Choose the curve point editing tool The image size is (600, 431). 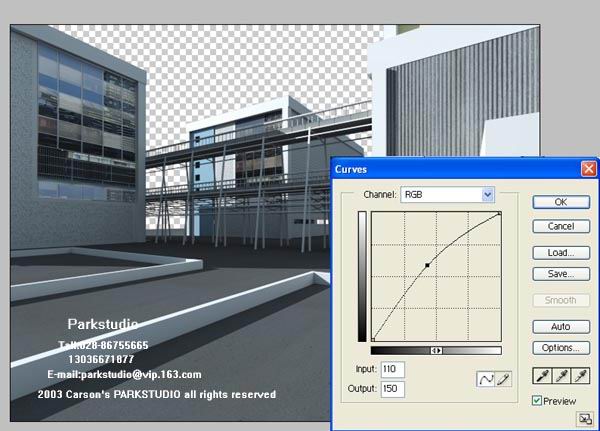tap(486, 379)
